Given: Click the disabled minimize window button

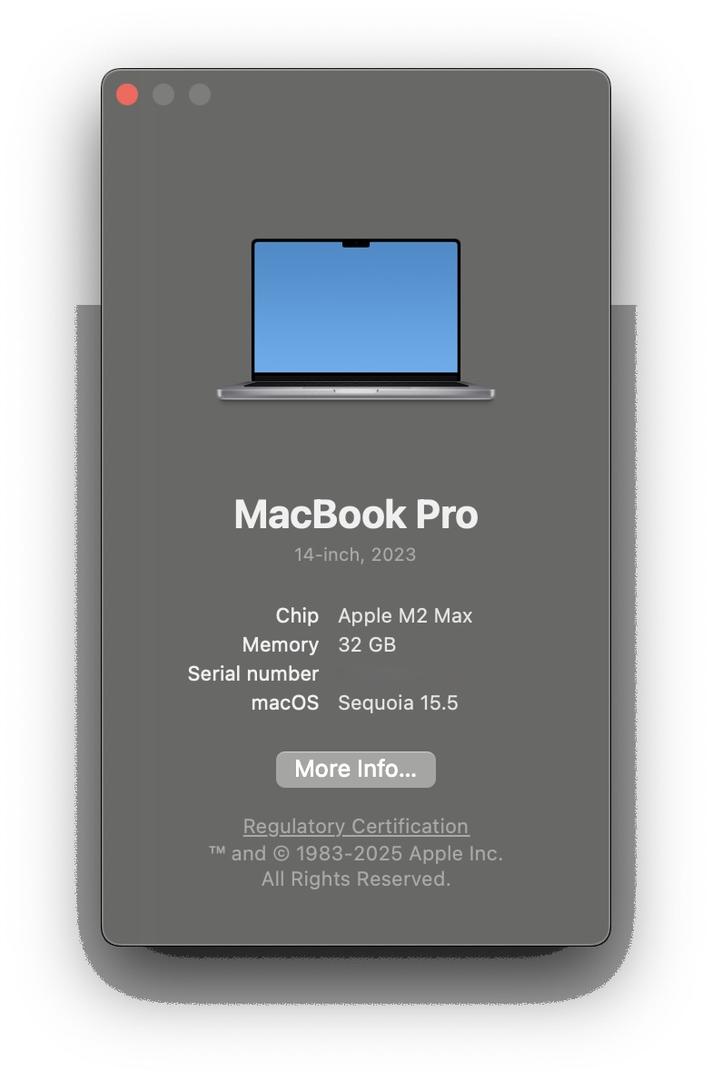Looking at the screenshot, I should pos(163,94).
